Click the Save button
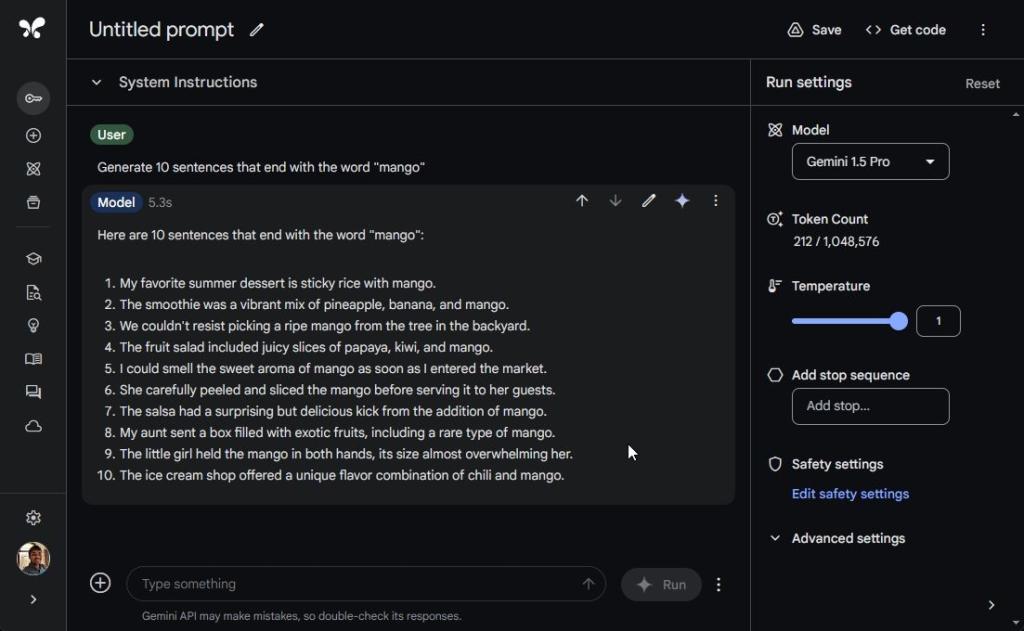Viewport: 1024px width, 631px height. [814, 30]
